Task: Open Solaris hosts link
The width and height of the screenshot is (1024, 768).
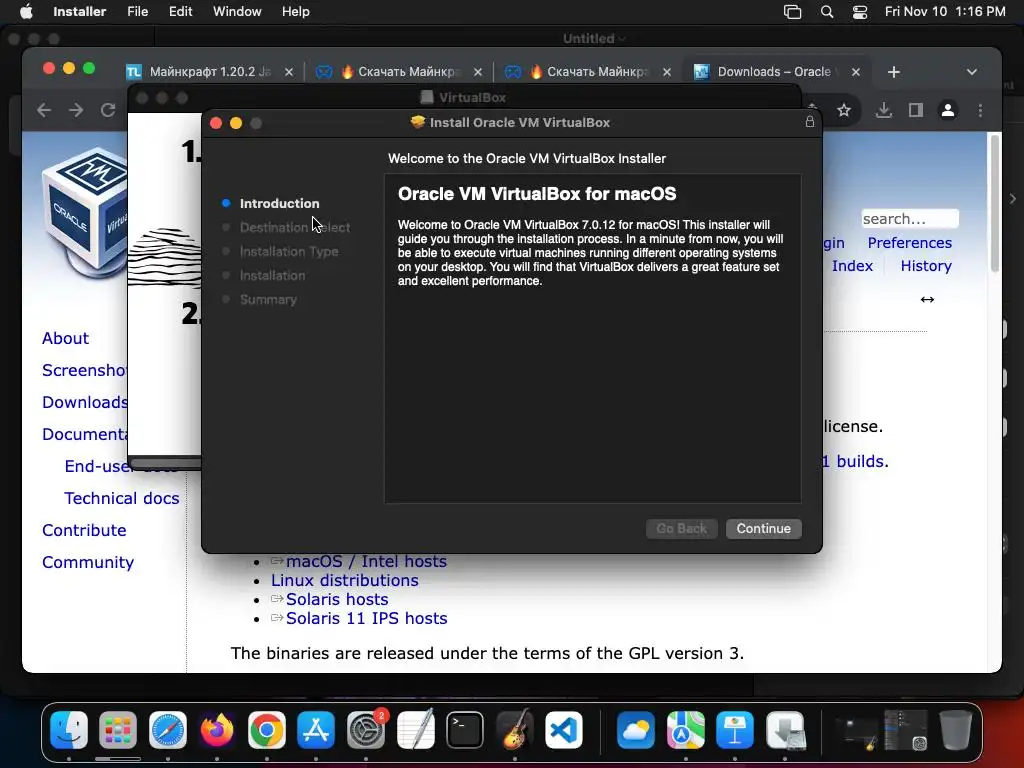Action: pos(337,600)
